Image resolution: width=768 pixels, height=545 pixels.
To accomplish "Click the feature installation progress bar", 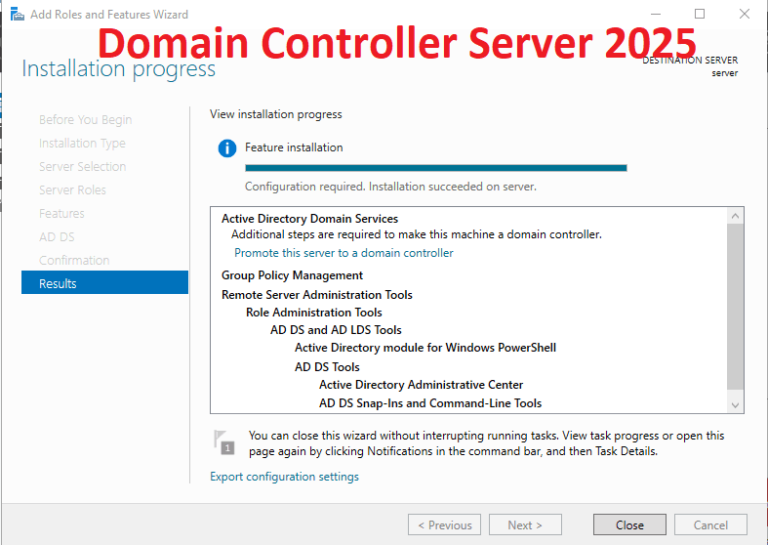I will [x=436, y=168].
